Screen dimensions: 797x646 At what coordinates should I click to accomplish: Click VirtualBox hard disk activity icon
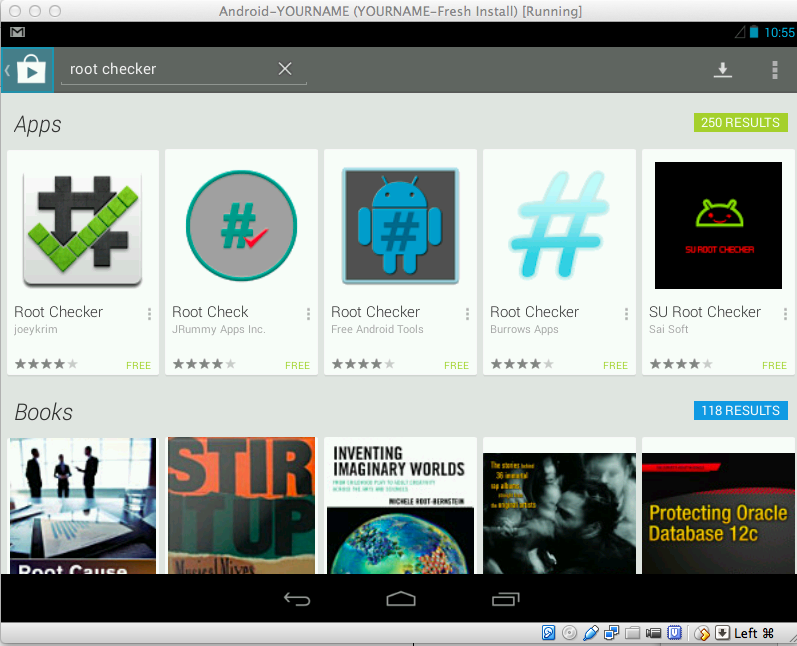tap(548, 633)
